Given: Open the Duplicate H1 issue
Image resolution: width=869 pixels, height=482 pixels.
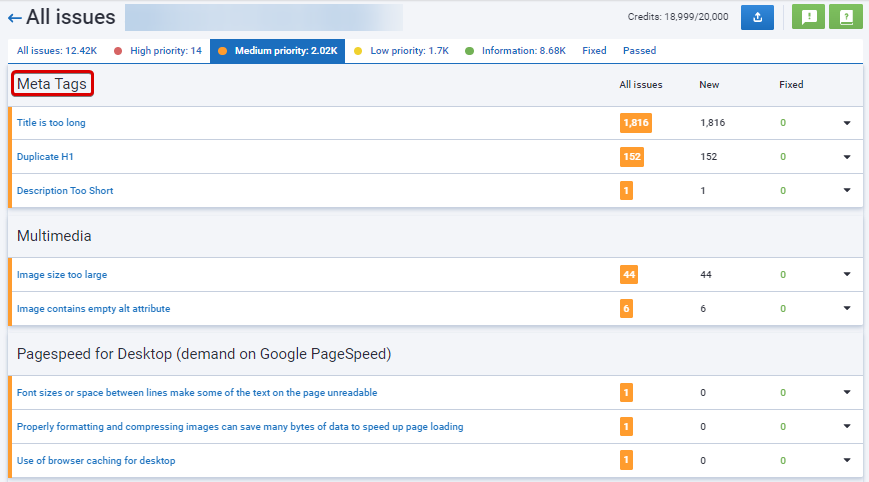Looking at the screenshot, I should point(45,157).
